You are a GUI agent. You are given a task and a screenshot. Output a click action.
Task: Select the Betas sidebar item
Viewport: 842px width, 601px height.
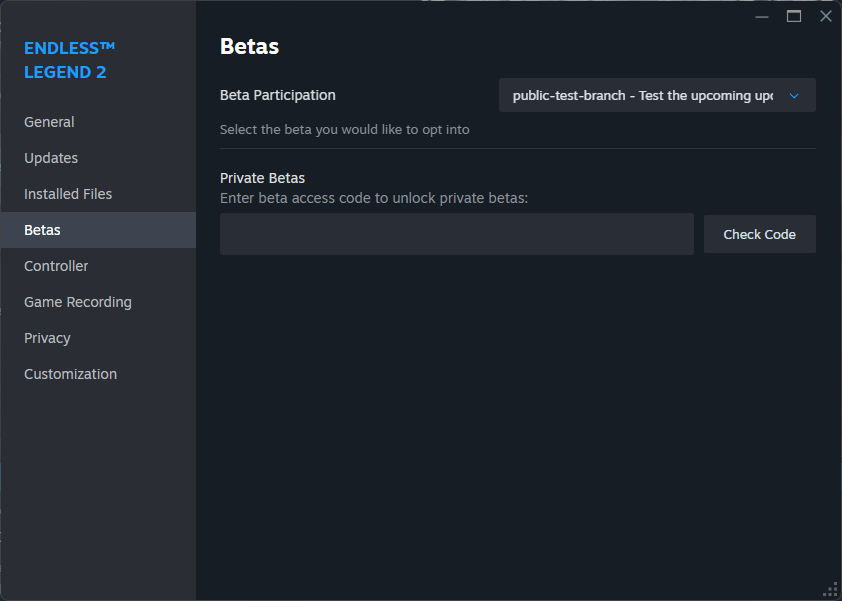(42, 230)
